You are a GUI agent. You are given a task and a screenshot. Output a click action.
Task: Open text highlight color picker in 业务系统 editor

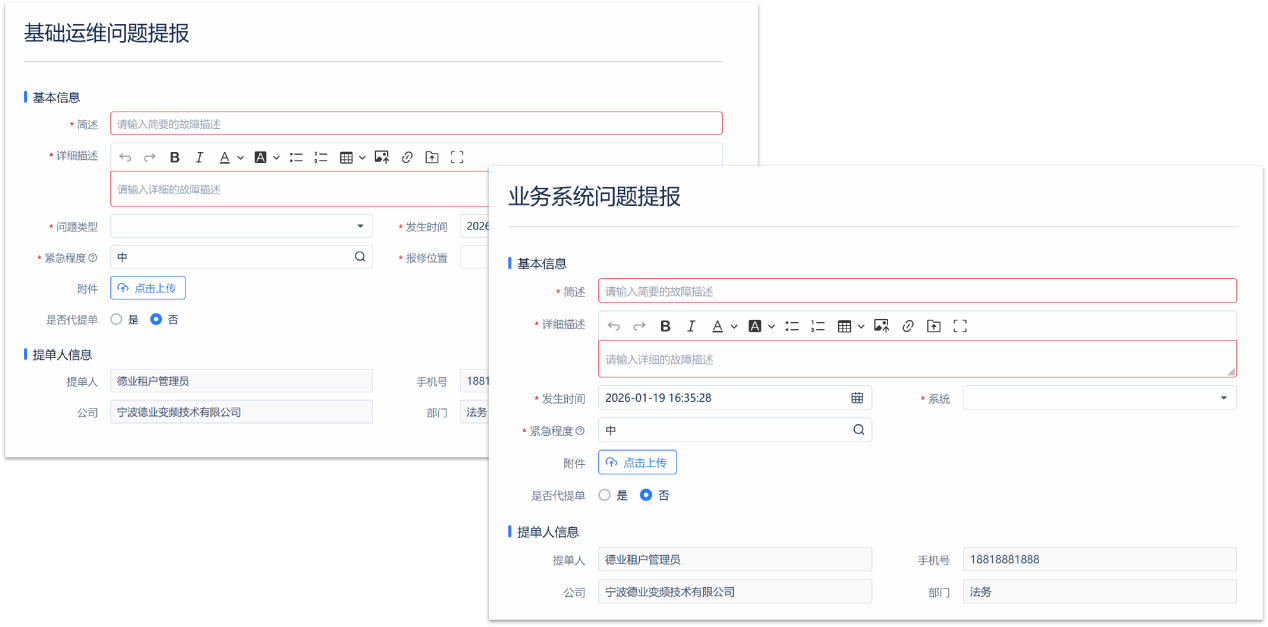[x=762, y=326]
